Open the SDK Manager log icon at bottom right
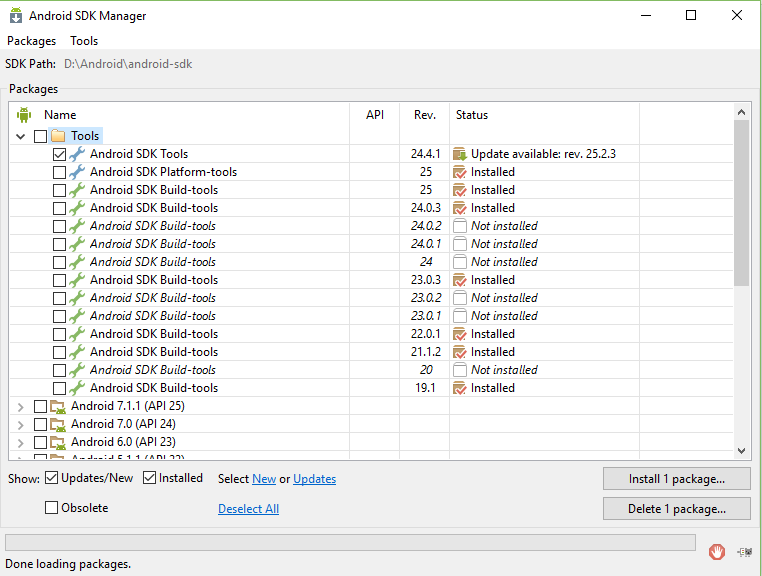Viewport: 762px width, 576px height. [x=745, y=552]
